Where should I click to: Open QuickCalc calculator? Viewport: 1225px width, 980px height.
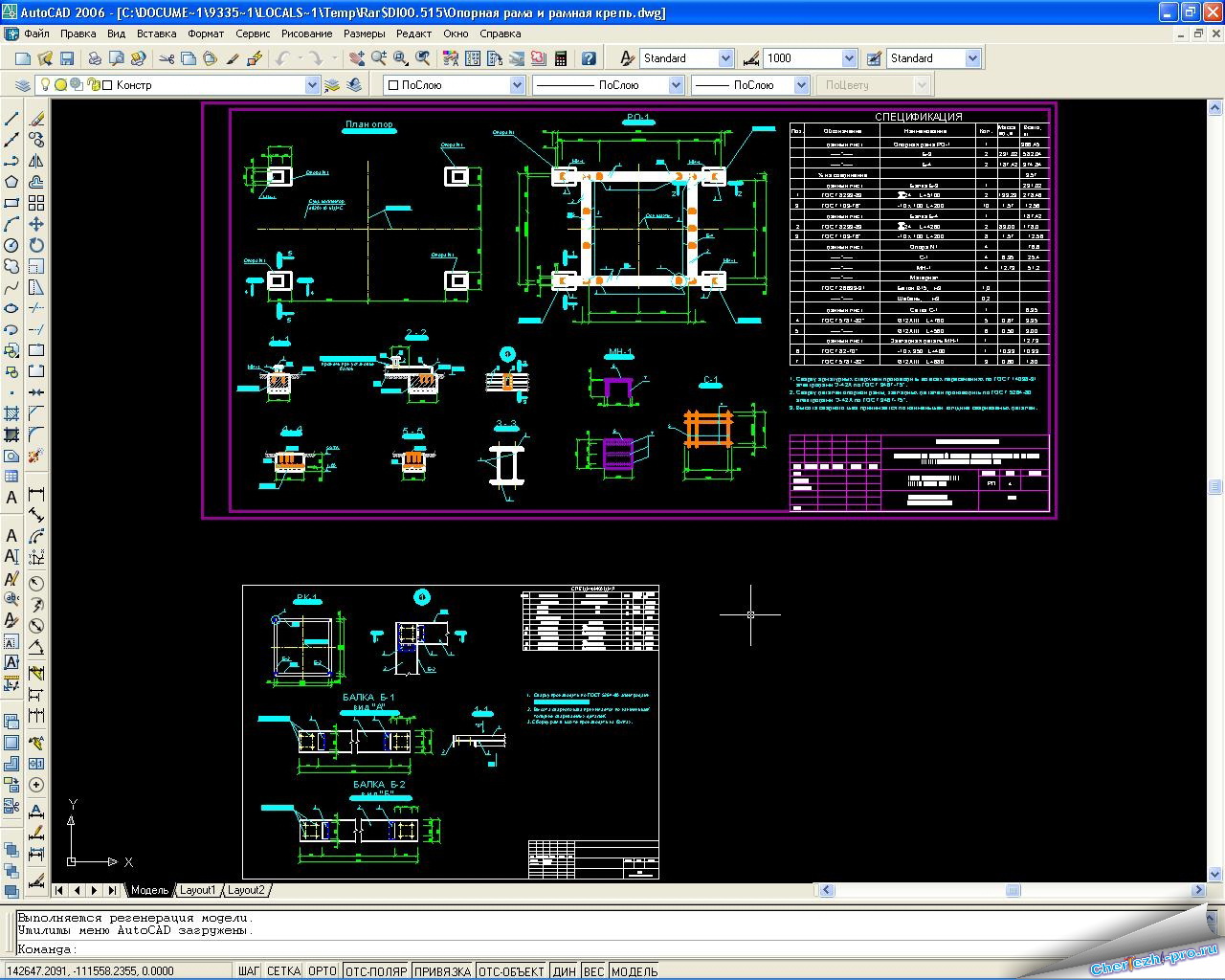[x=560, y=58]
